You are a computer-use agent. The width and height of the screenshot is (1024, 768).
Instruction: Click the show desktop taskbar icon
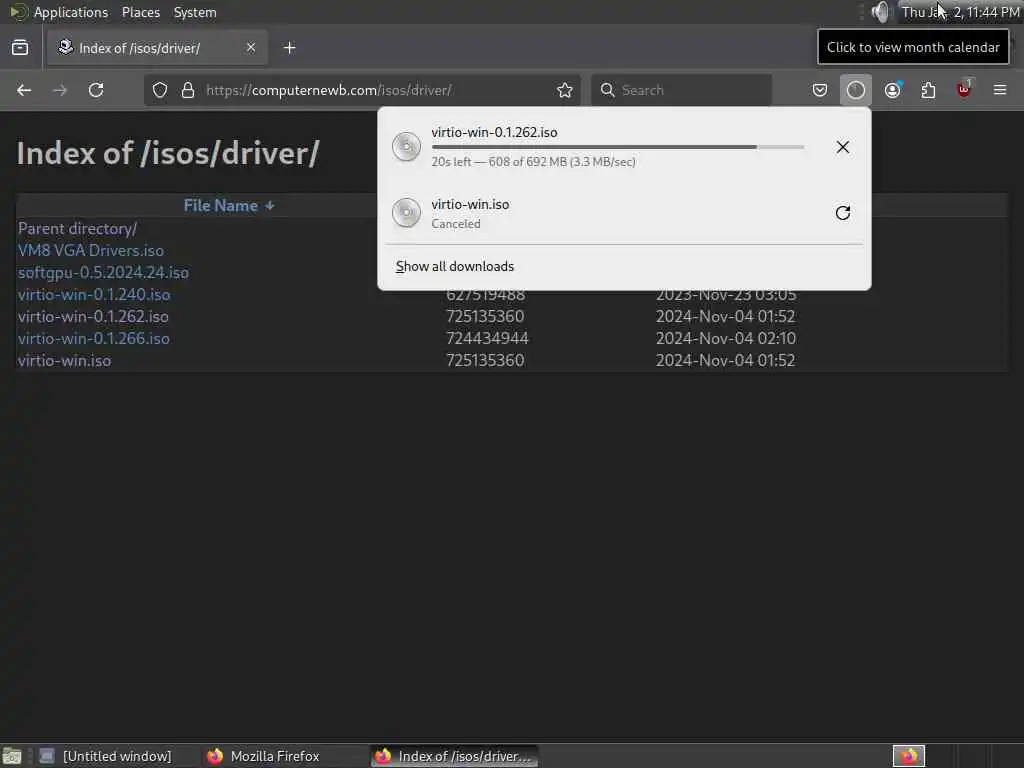coord(12,756)
